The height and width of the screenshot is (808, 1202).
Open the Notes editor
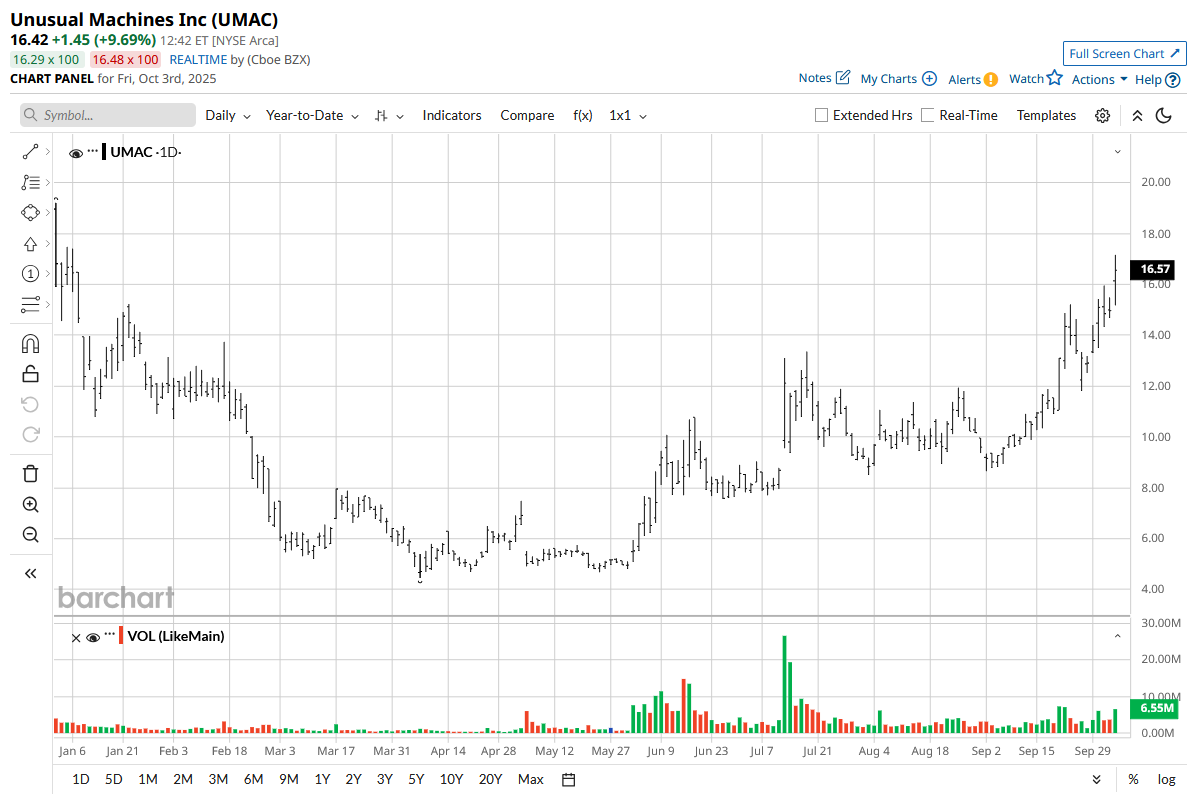[x=824, y=78]
